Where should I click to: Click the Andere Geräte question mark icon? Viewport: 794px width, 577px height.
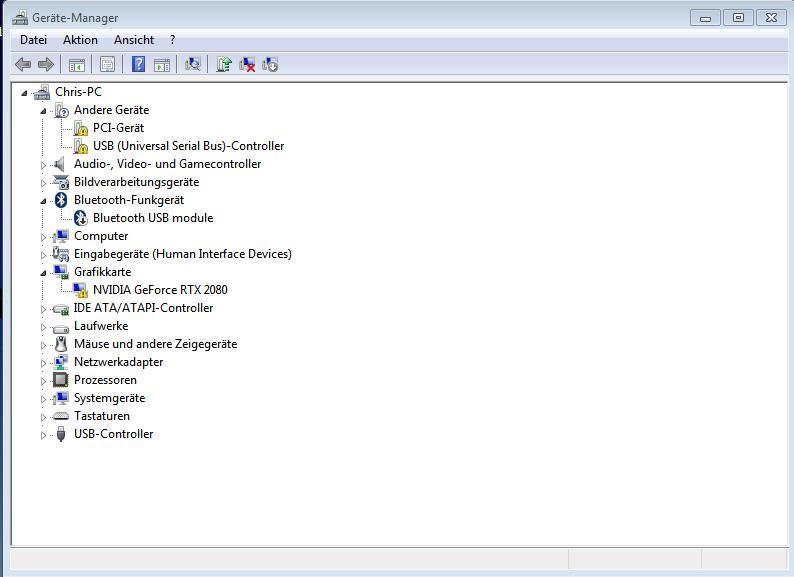tap(61, 110)
